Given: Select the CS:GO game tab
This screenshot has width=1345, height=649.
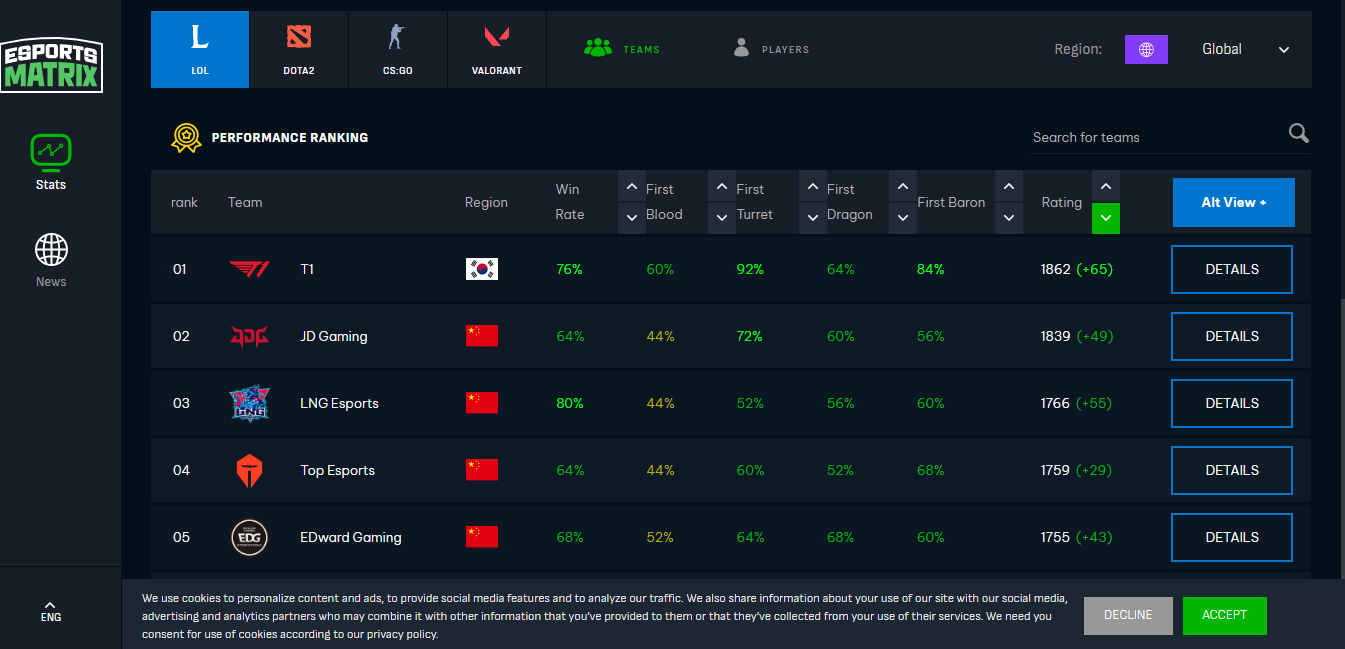Looking at the screenshot, I should (x=397, y=50).
